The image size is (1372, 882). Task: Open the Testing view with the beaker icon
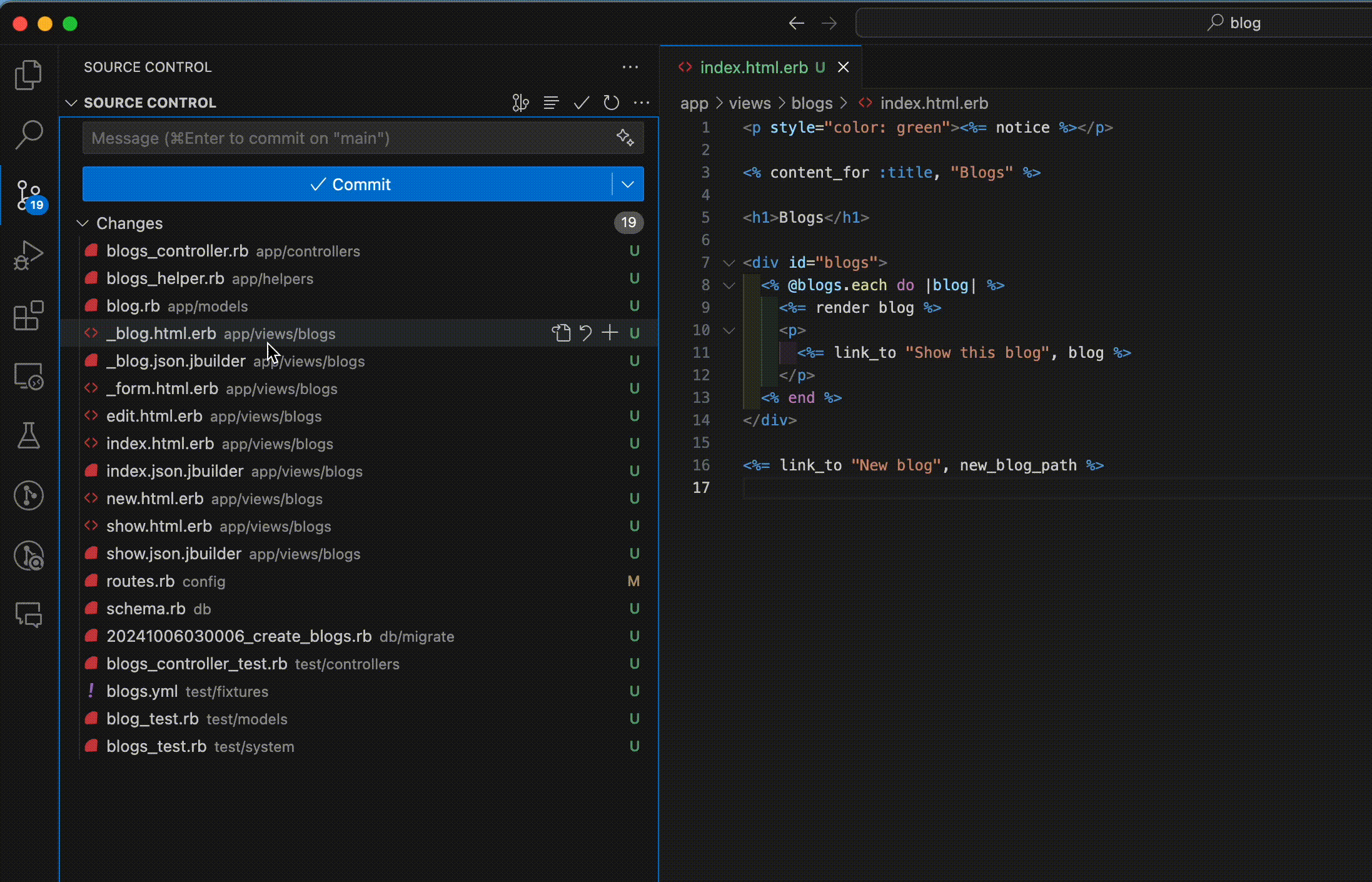point(28,436)
